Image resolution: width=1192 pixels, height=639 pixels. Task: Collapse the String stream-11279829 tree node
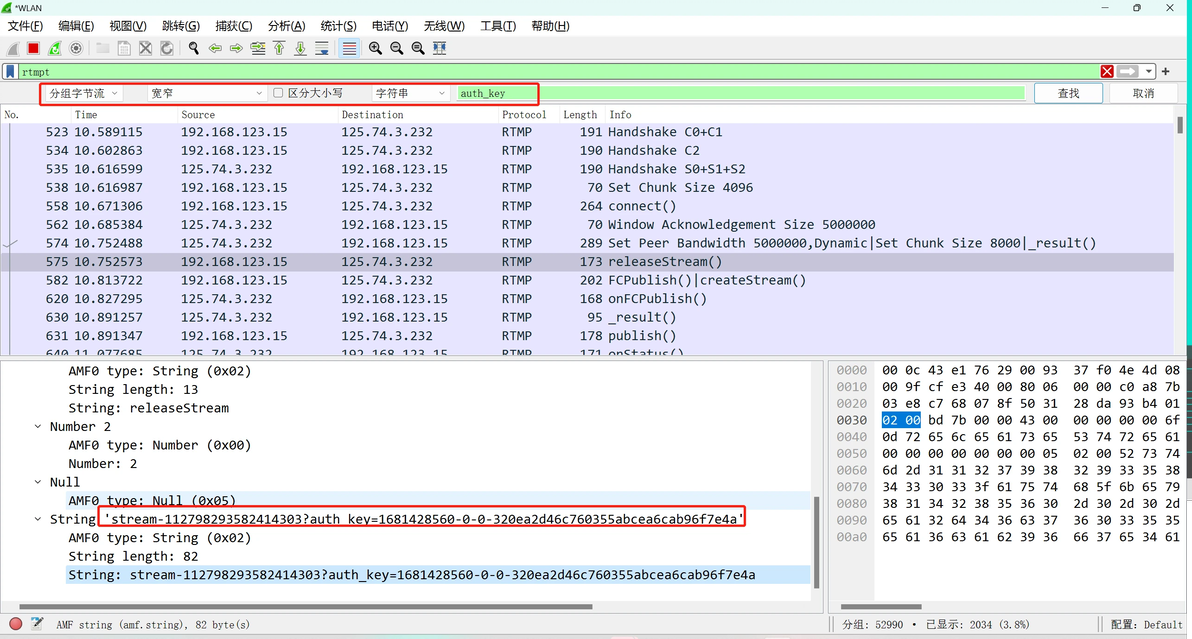click(x=37, y=519)
